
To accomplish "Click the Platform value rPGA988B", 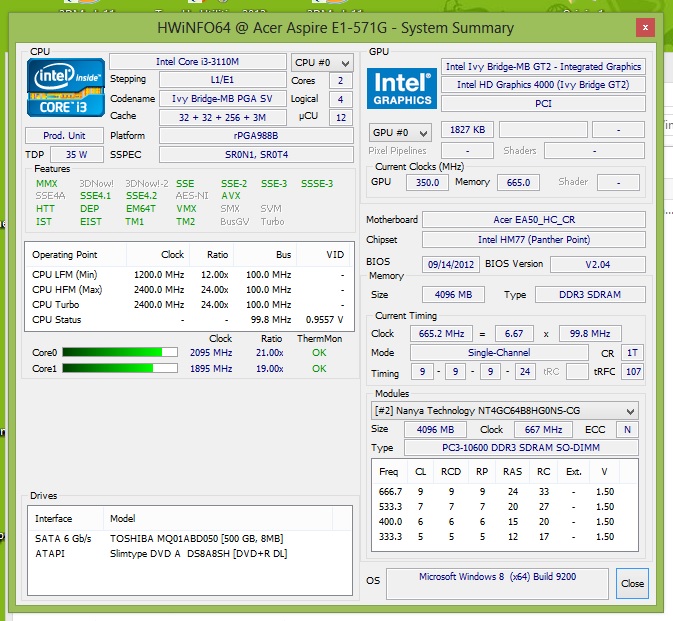I will [x=256, y=136].
